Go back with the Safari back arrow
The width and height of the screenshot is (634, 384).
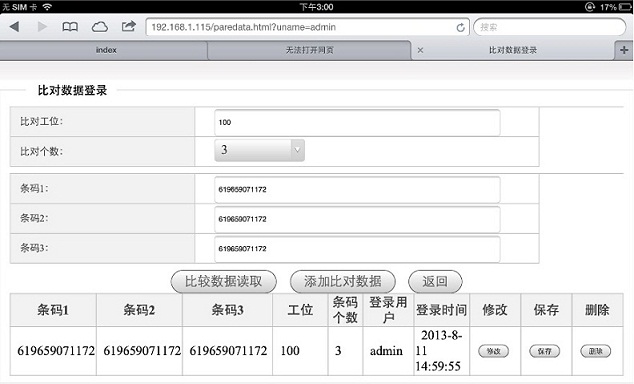(15, 27)
